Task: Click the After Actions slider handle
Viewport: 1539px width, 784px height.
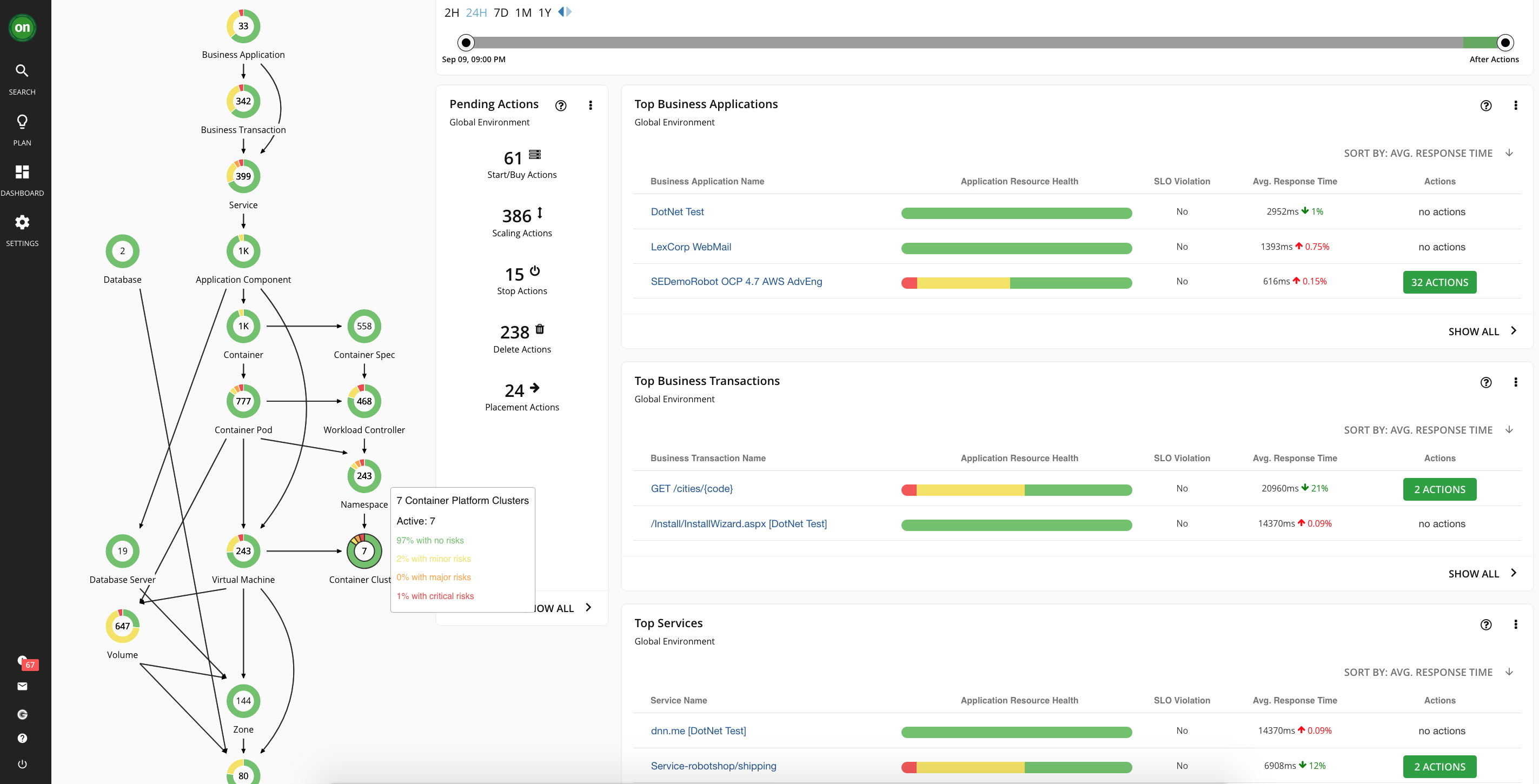Action: tap(1504, 42)
